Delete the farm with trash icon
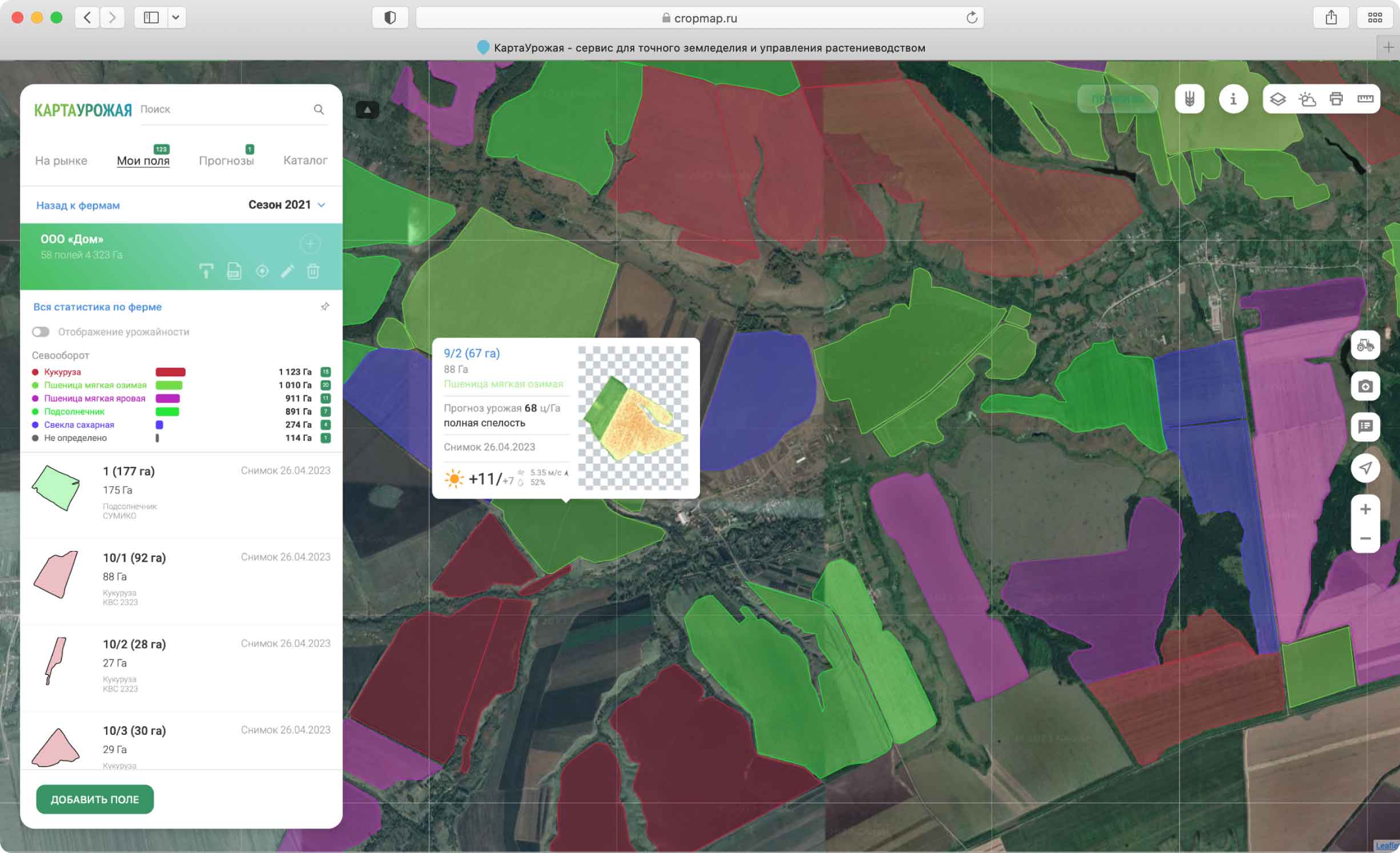The width and height of the screenshot is (1400, 853). (x=313, y=271)
